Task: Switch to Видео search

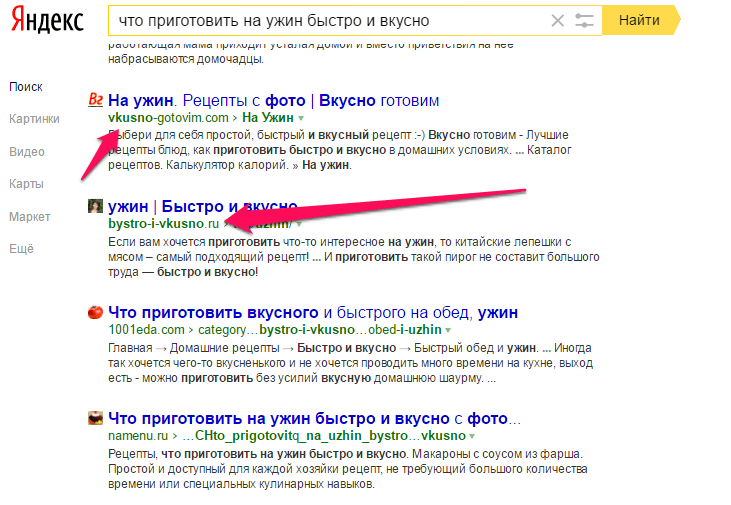Action: pyautogui.click(x=27, y=152)
